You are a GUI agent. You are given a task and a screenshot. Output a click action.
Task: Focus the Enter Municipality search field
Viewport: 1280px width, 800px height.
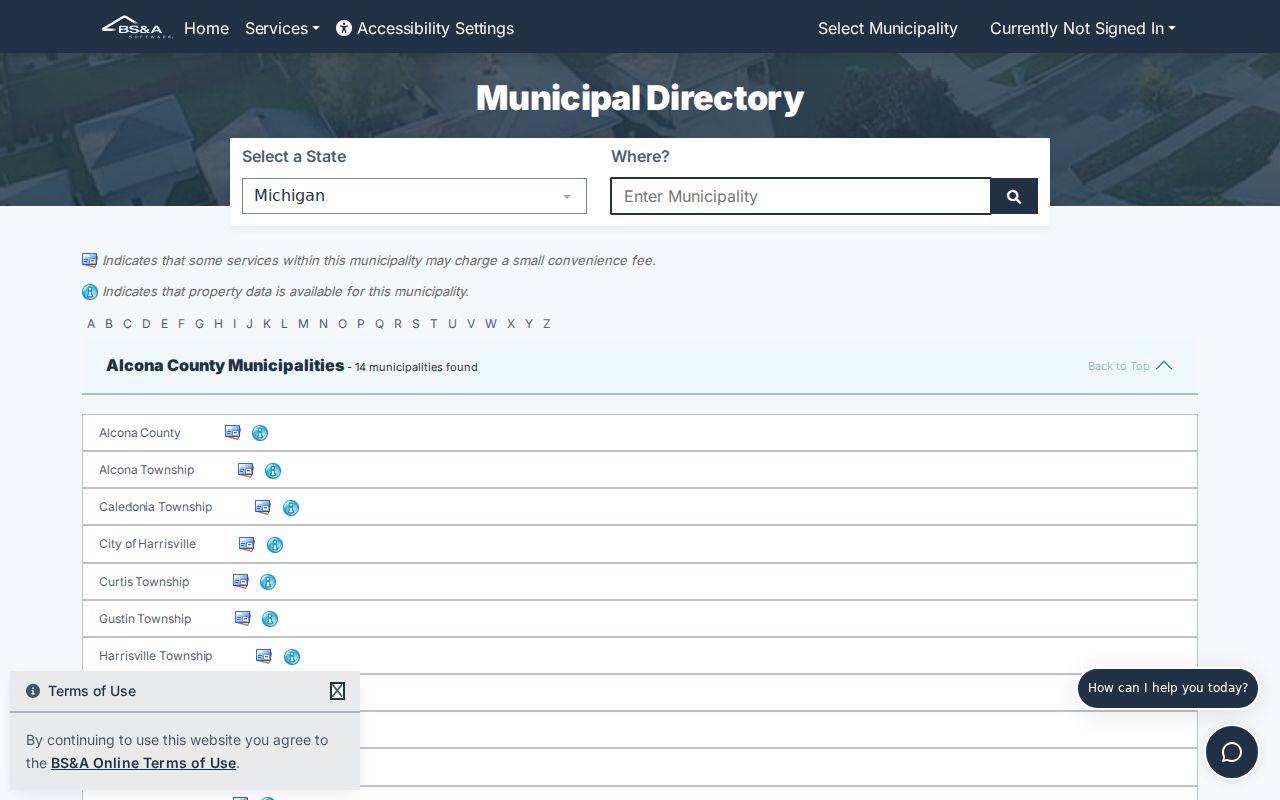[801, 196]
